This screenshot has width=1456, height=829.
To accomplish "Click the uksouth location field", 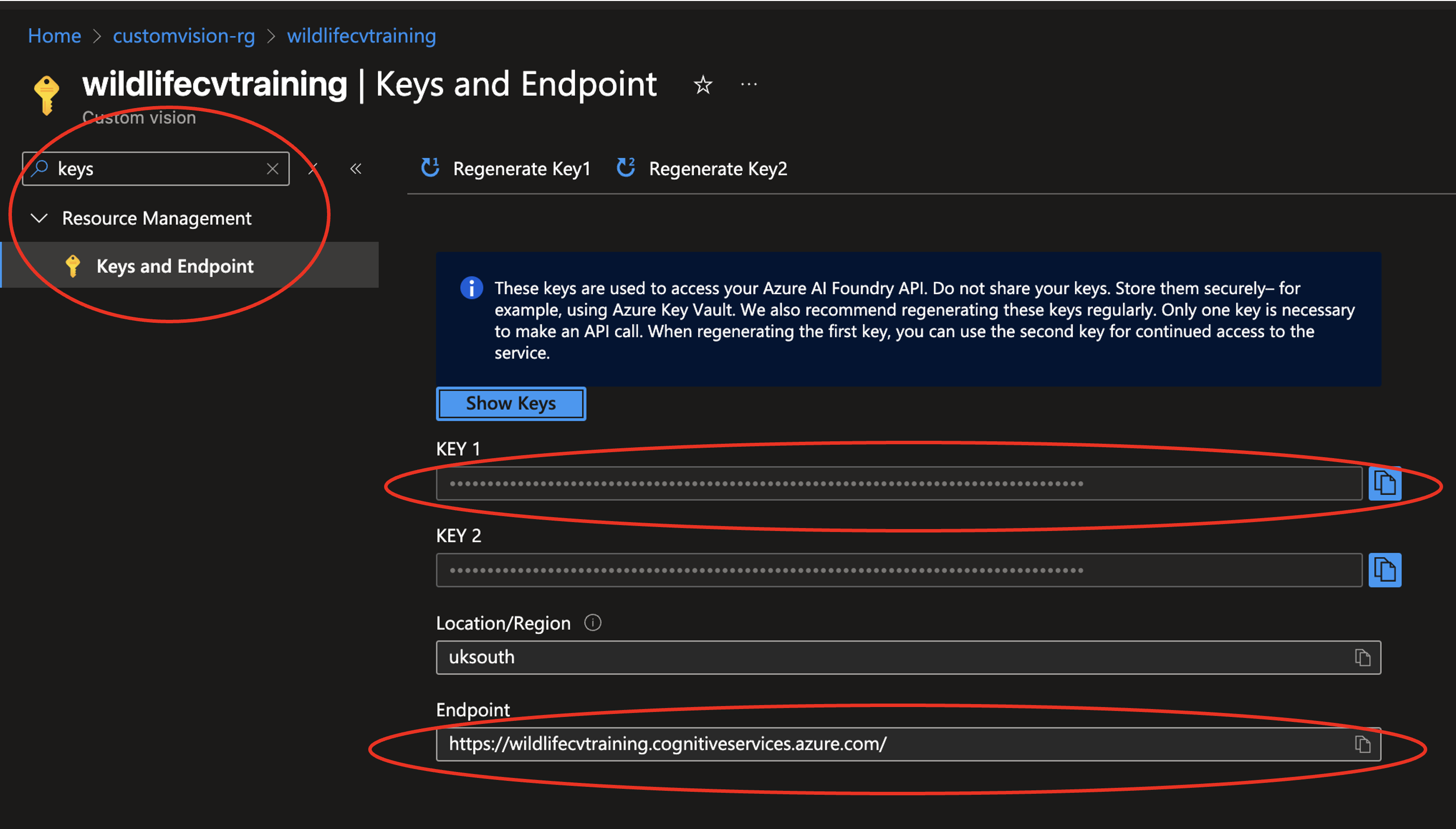I will click(908, 657).
